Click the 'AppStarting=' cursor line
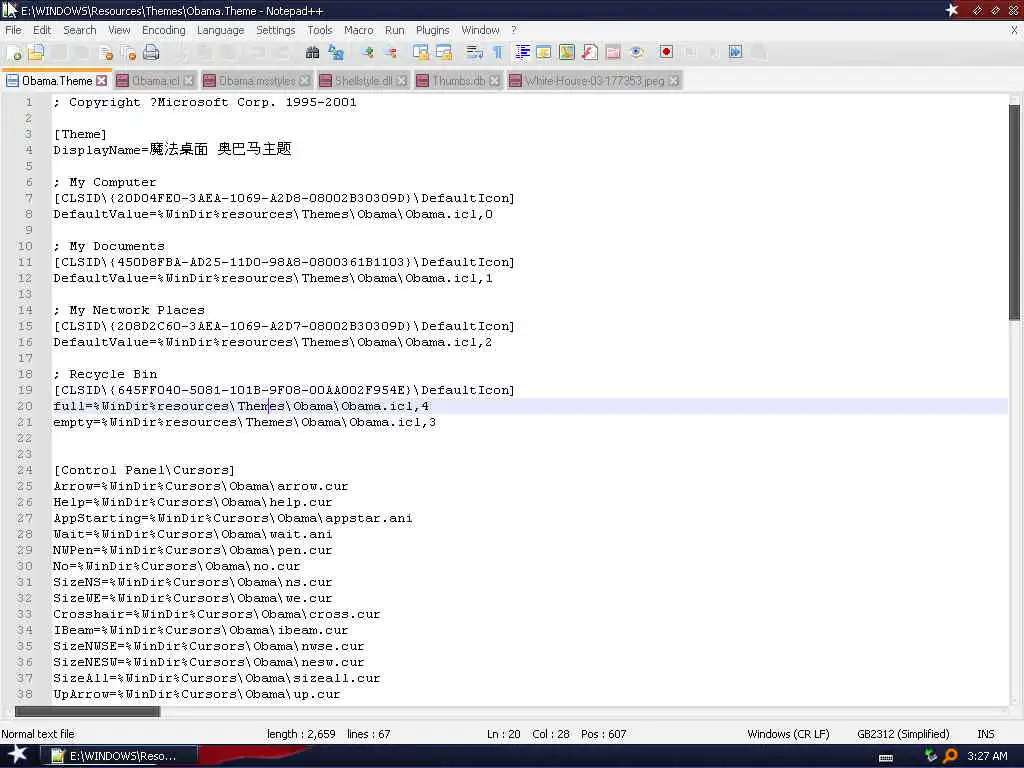 tap(232, 519)
